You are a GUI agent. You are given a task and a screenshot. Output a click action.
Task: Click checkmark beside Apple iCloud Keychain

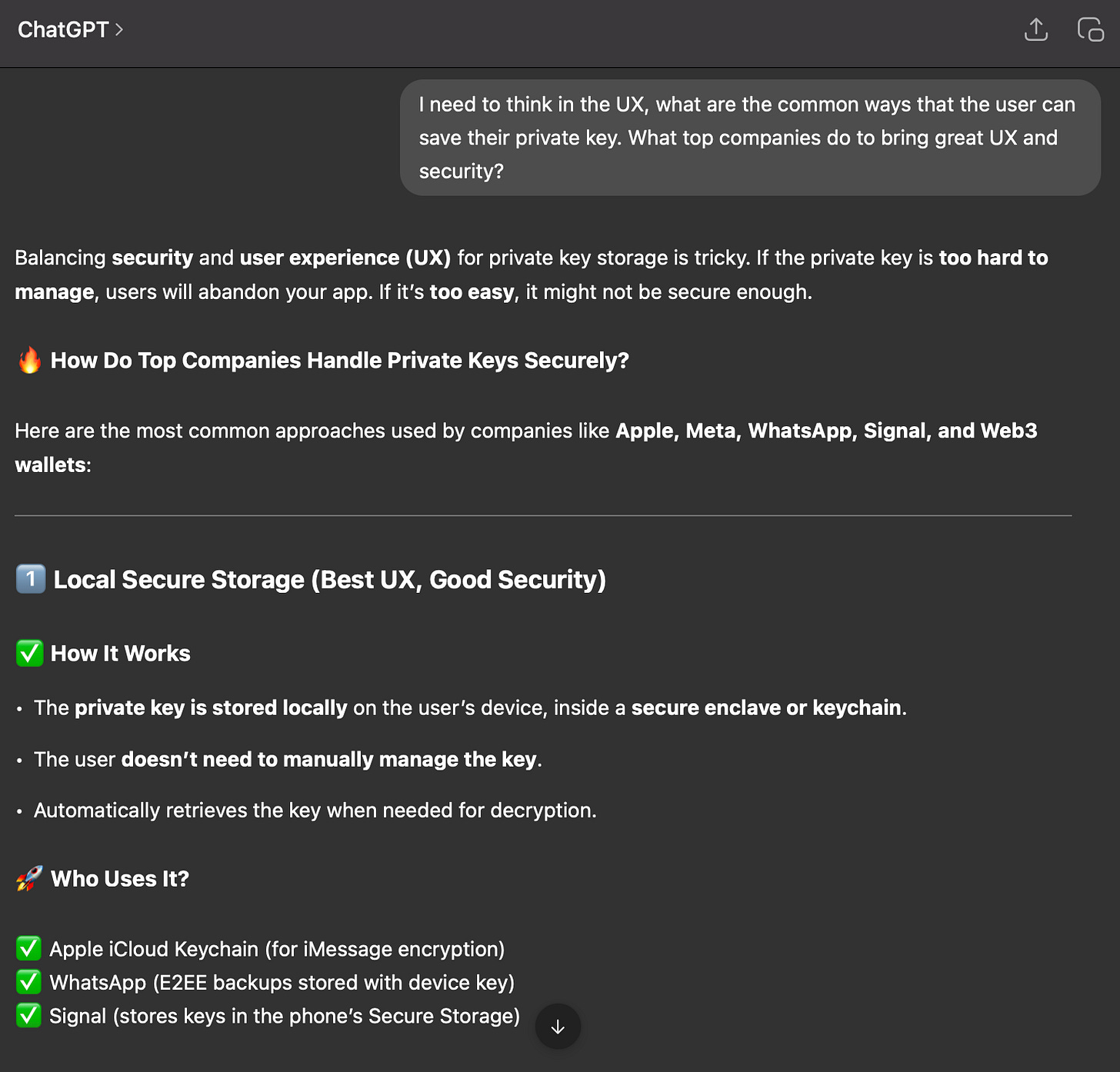point(28,949)
